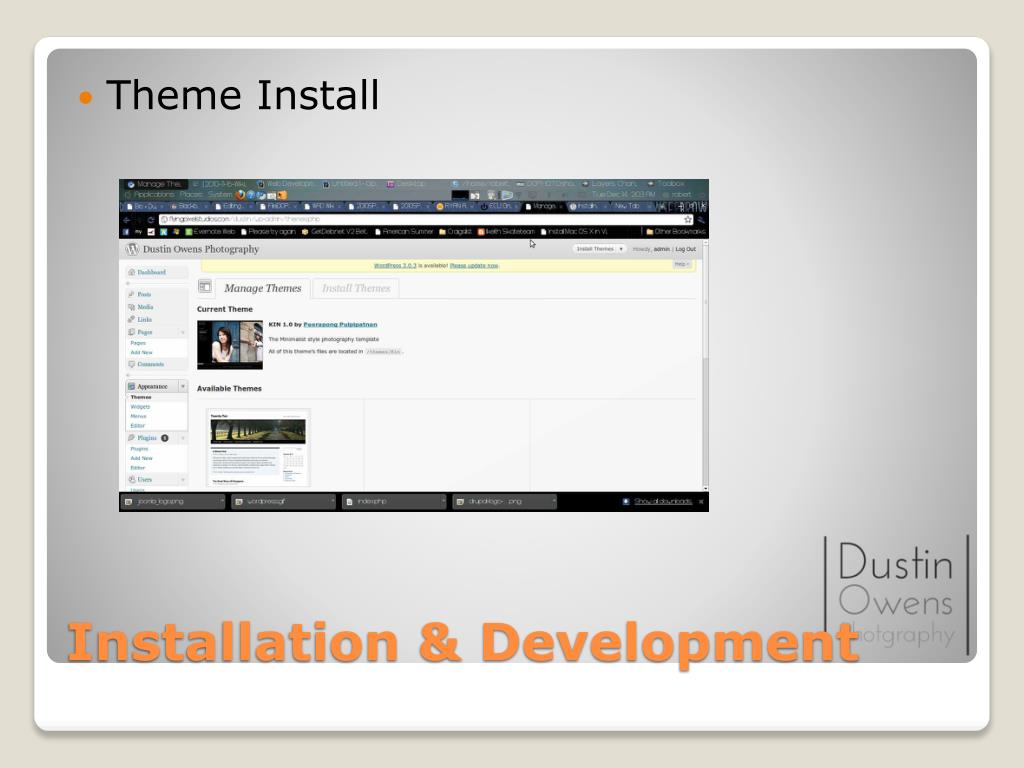This screenshot has height=768, width=1024.
Task: Open the joomla logo download item
Action: [173, 502]
